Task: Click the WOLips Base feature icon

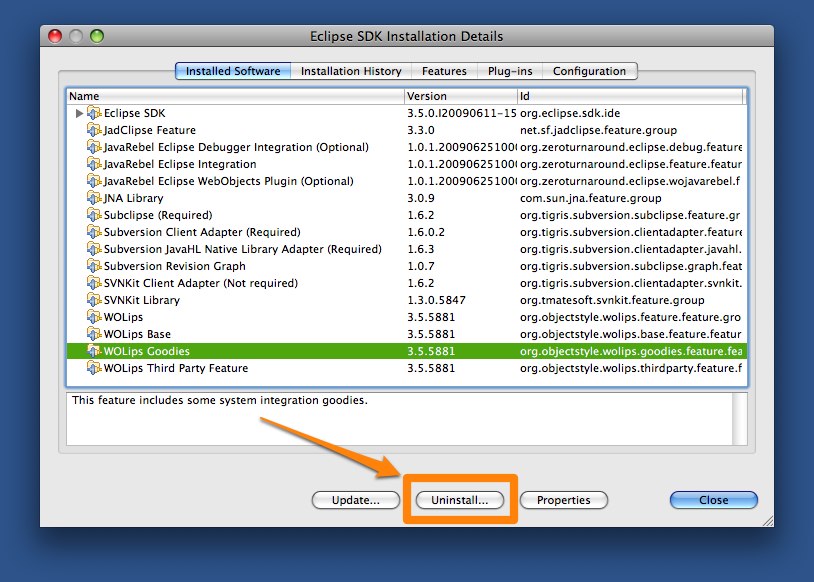Action: tap(95, 334)
